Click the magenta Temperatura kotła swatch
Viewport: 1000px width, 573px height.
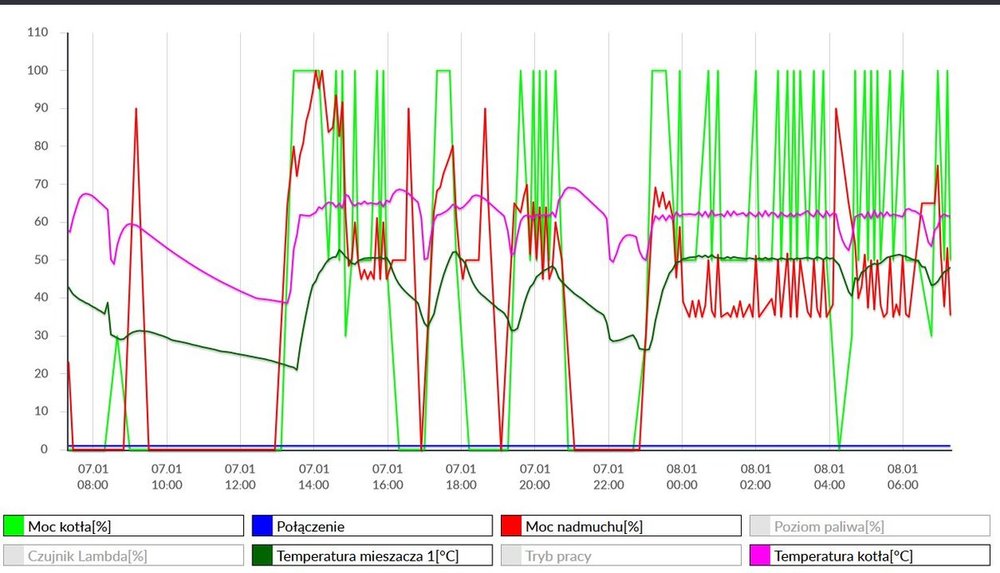[x=758, y=555]
